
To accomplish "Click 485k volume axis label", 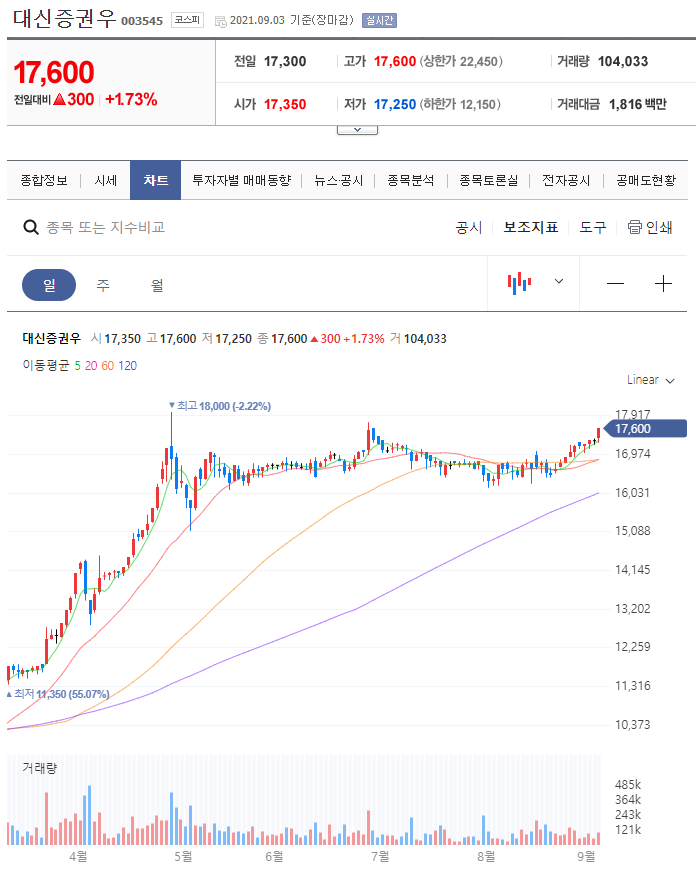I will (628, 785).
